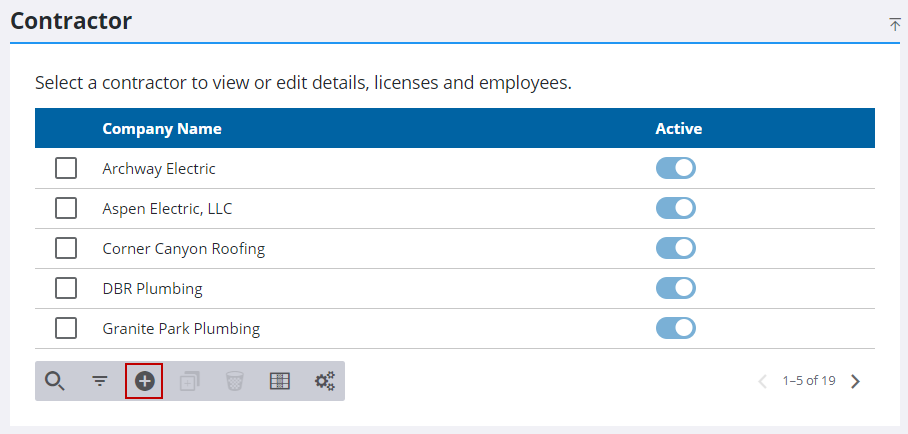Open Granite Park Plumbing contractor row
The width and height of the screenshot is (908, 434).
[181, 328]
